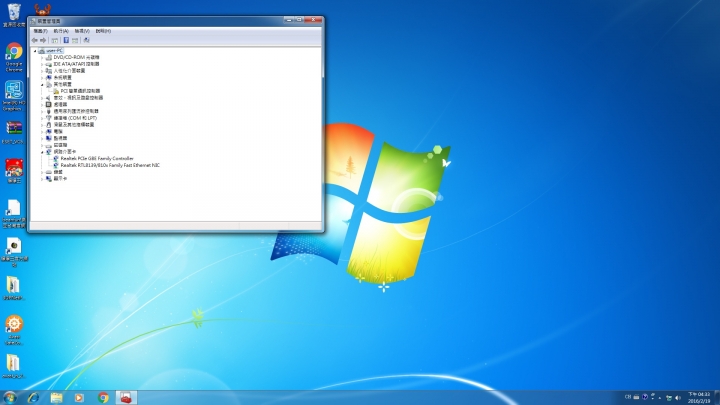Image resolution: width=720 pixels, height=405 pixels.
Task: Click the clock showing 04:22 in tray
Action: coord(699,398)
